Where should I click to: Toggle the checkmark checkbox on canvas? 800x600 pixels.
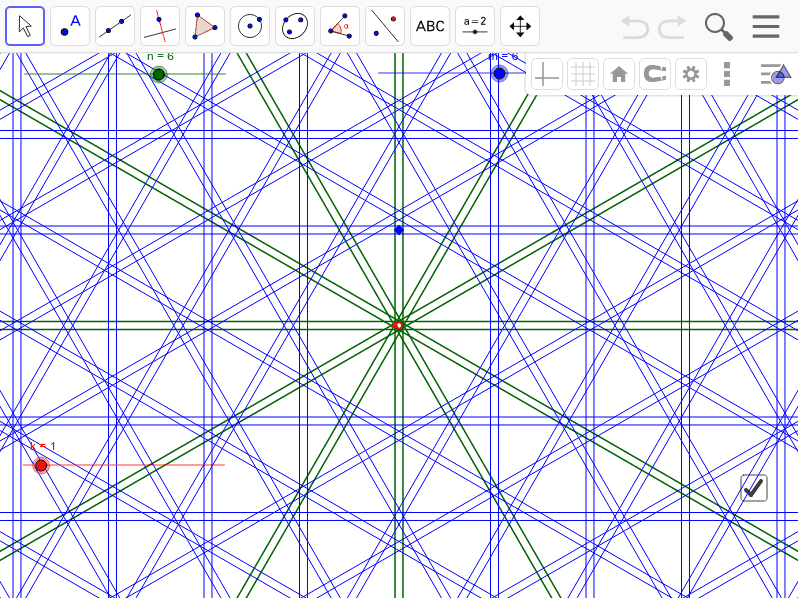(754, 488)
